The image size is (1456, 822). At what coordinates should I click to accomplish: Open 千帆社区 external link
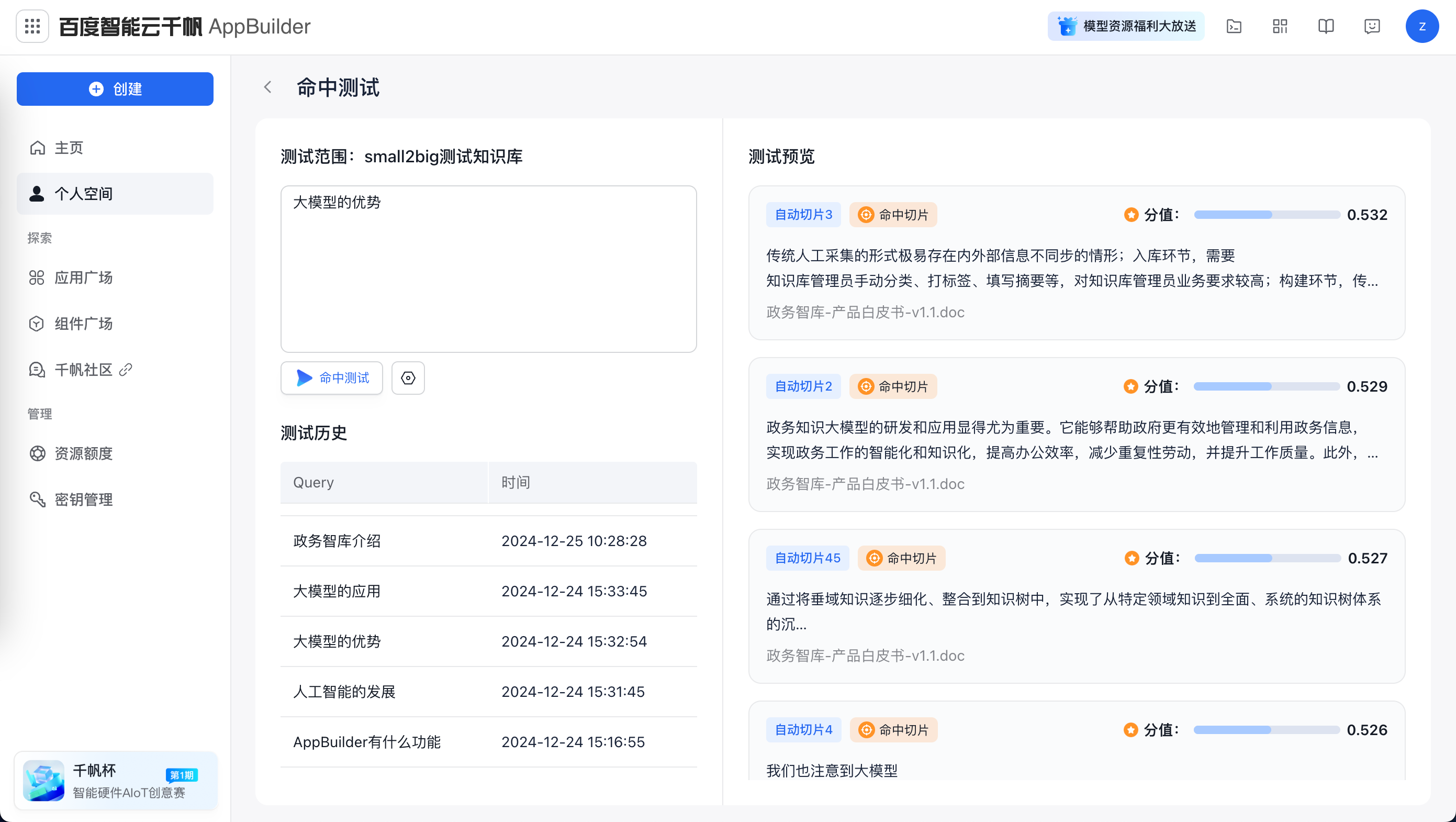115,369
